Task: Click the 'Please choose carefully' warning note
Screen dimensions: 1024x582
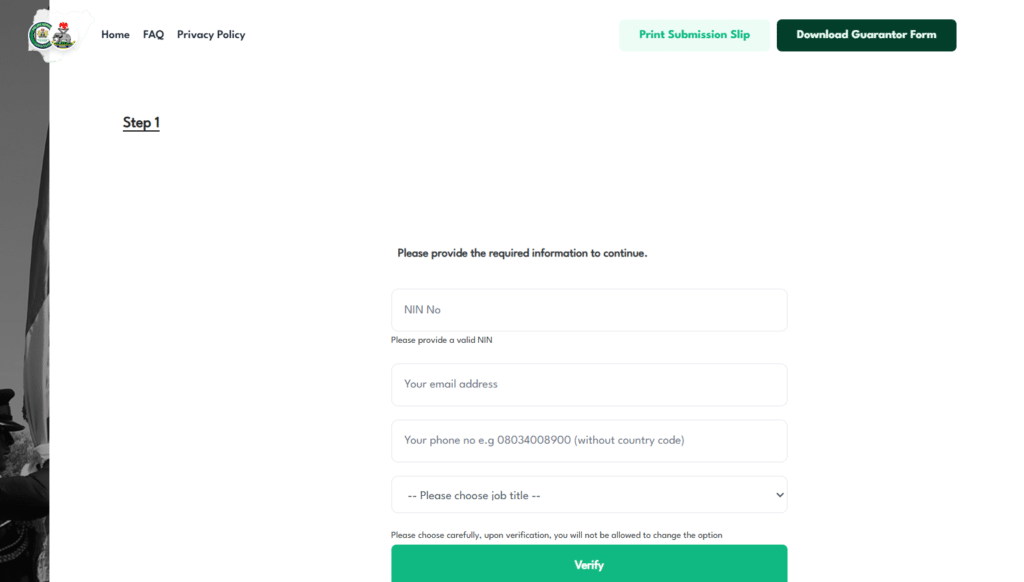Action: click(556, 535)
